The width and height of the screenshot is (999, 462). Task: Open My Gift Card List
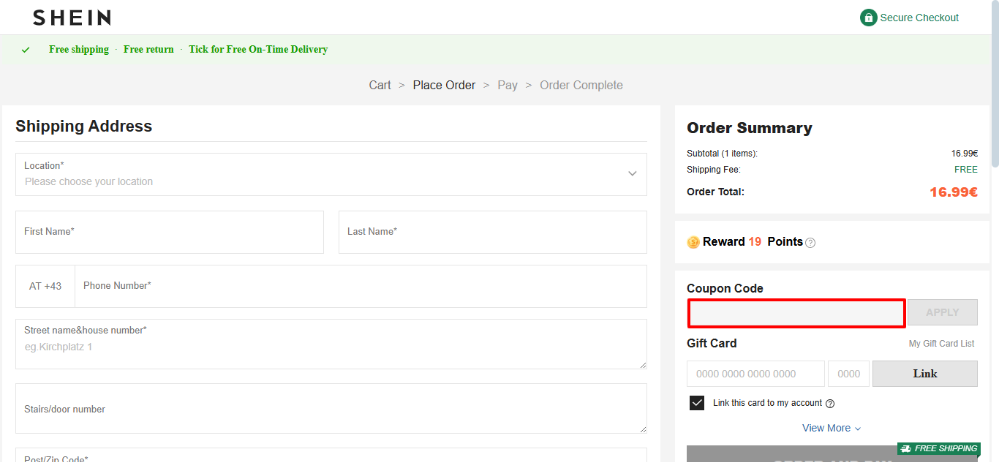coord(941,343)
